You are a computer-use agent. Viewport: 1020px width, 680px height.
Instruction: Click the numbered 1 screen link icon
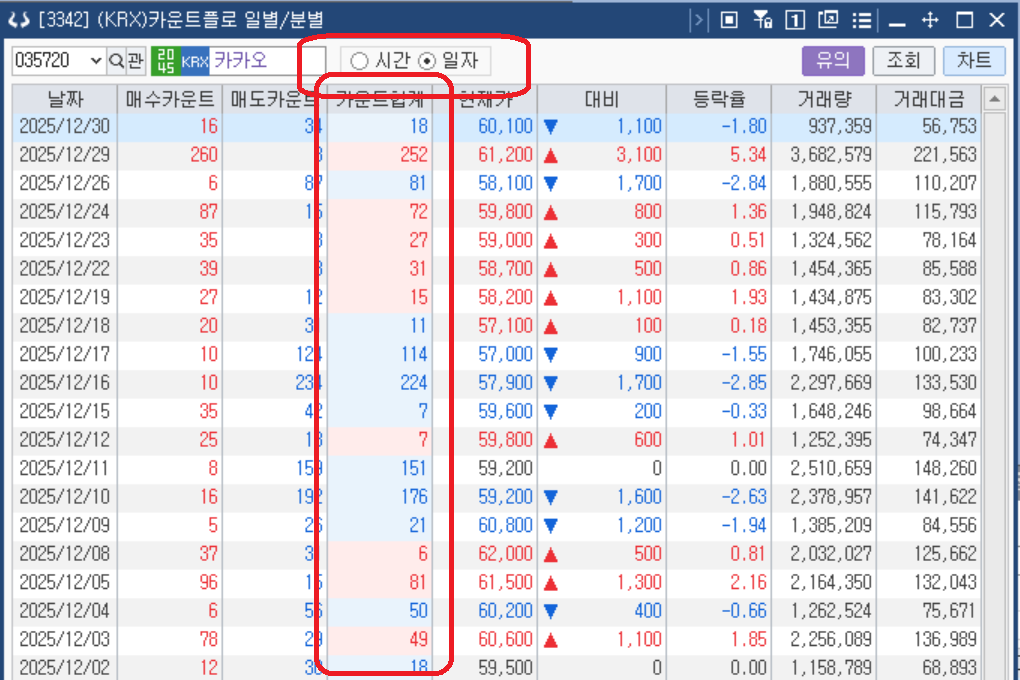795,20
